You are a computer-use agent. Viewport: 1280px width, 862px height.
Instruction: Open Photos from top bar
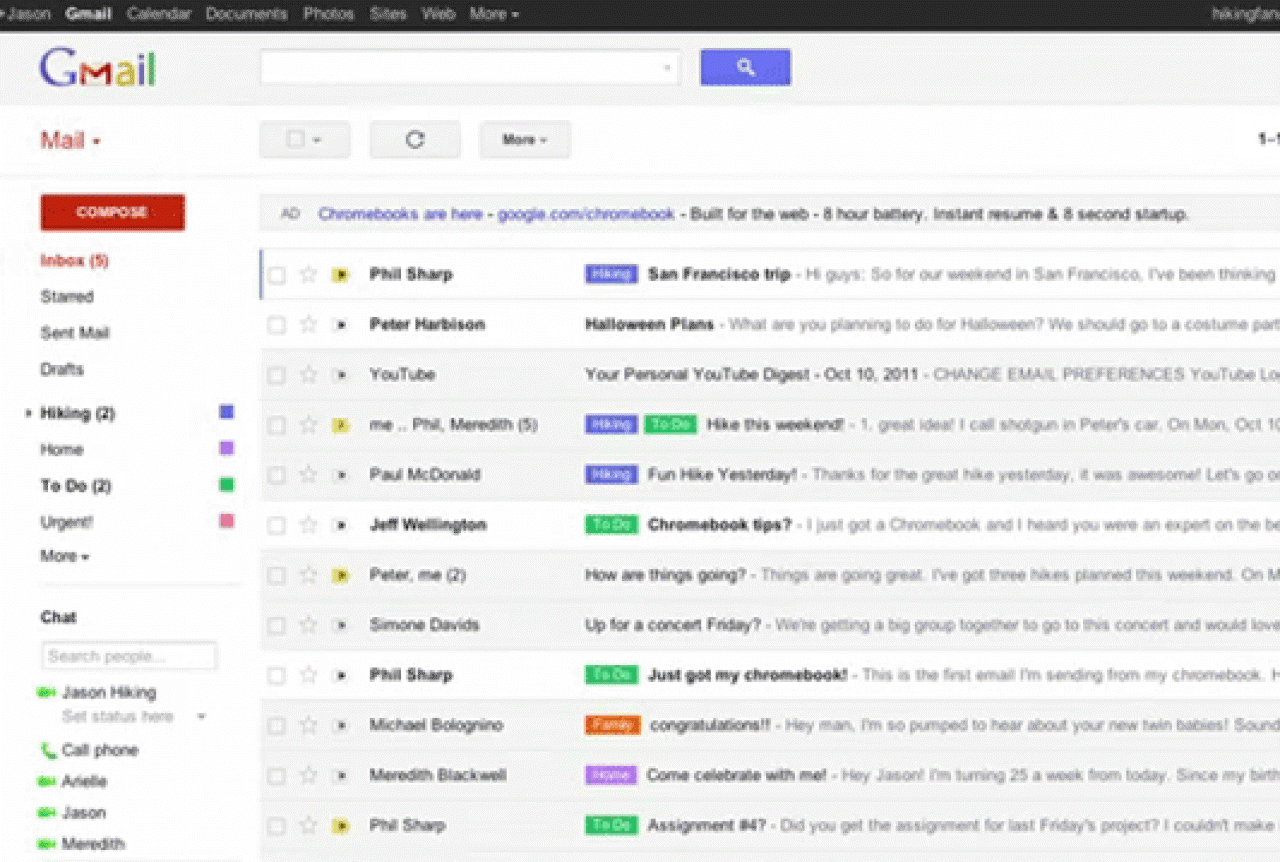pyautogui.click(x=328, y=14)
